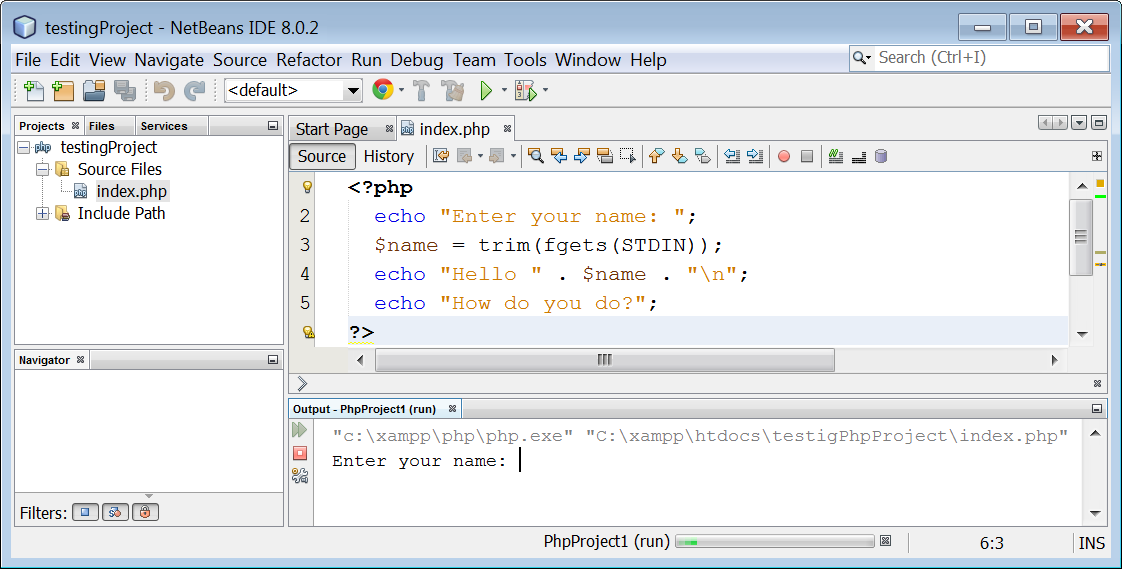Click the lightbulb hint on line 1
Image resolution: width=1122 pixels, height=569 pixels.
point(307,187)
